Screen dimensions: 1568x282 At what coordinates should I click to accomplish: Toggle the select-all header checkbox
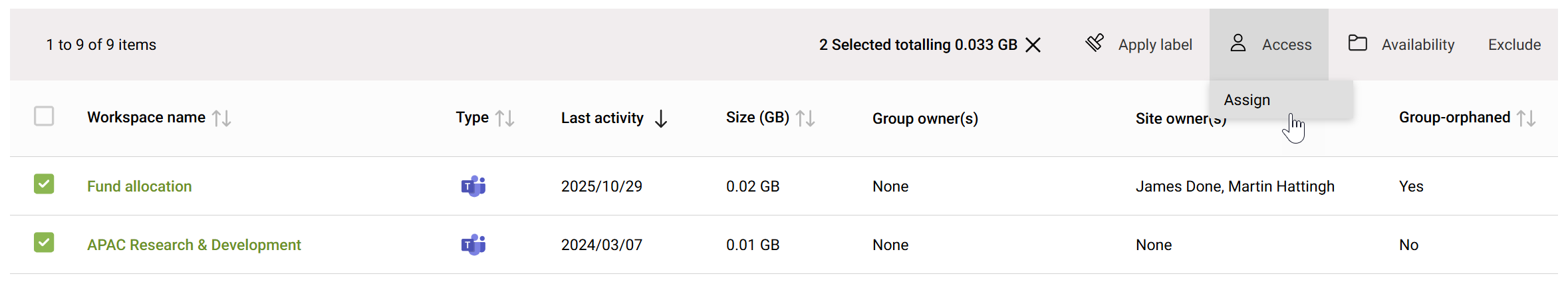44,116
